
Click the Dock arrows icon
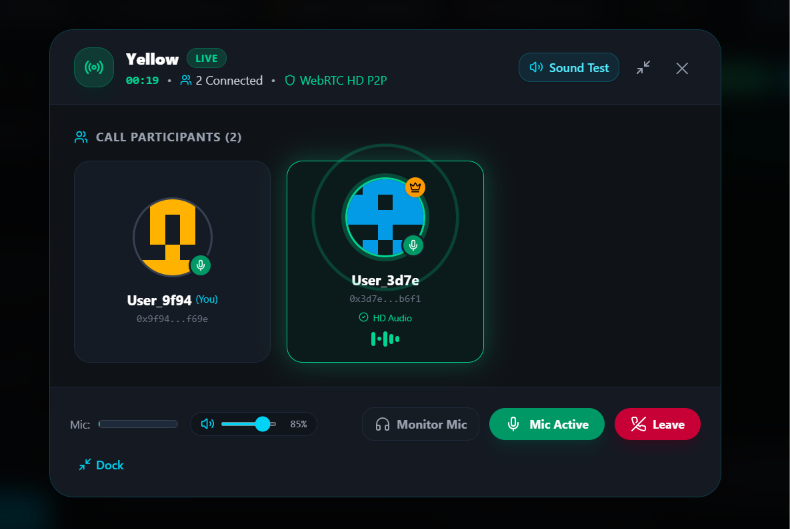[x=85, y=465]
